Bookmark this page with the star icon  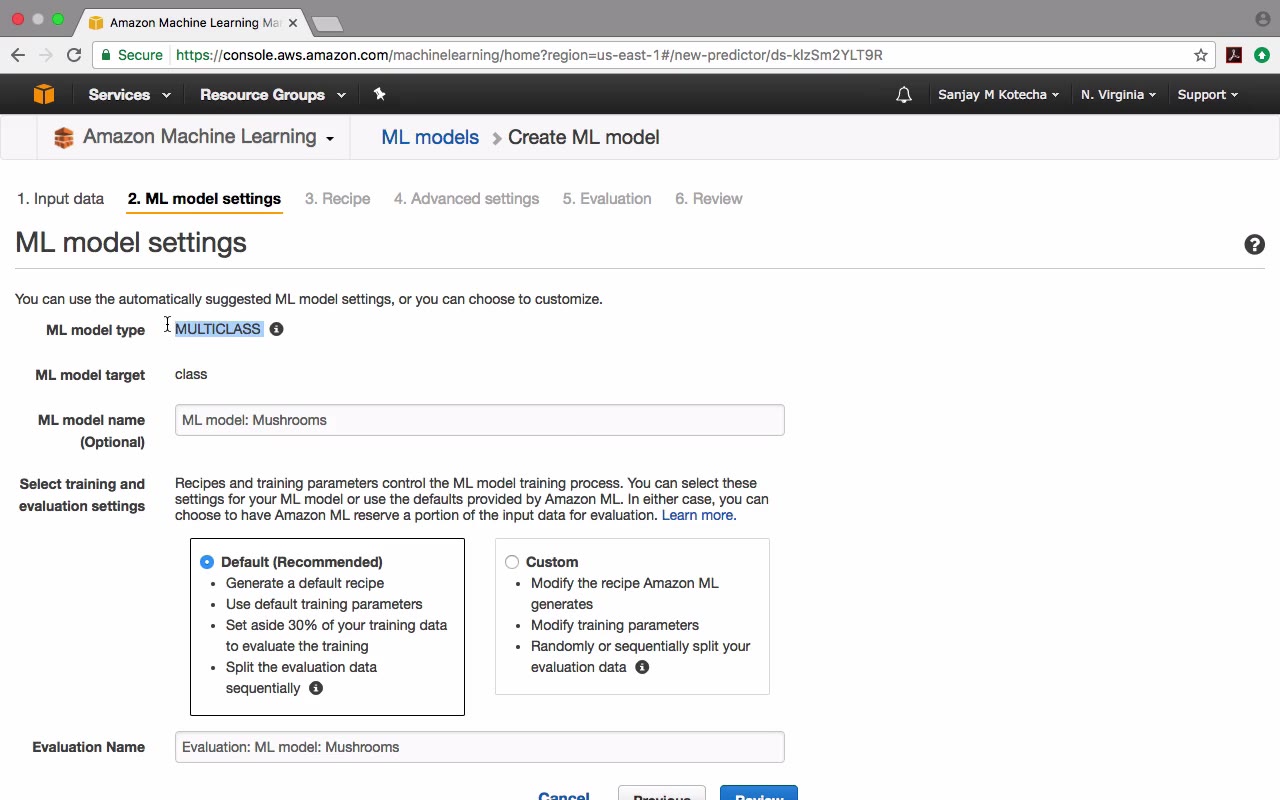click(1201, 55)
